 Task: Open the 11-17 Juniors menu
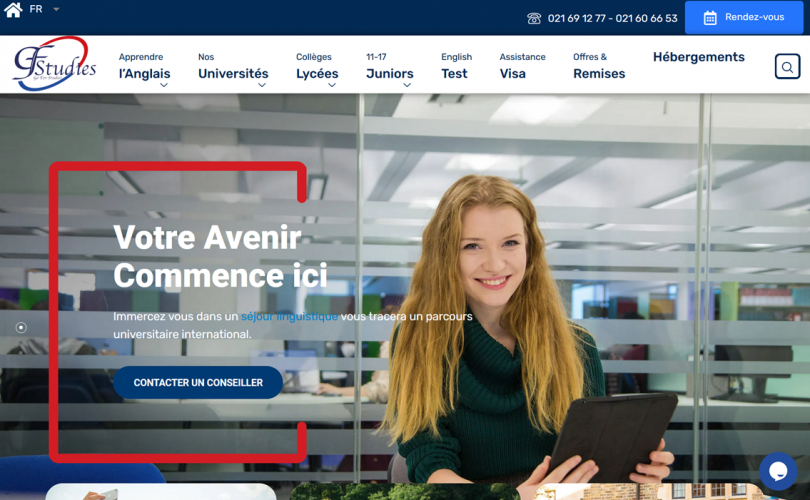(x=390, y=66)
